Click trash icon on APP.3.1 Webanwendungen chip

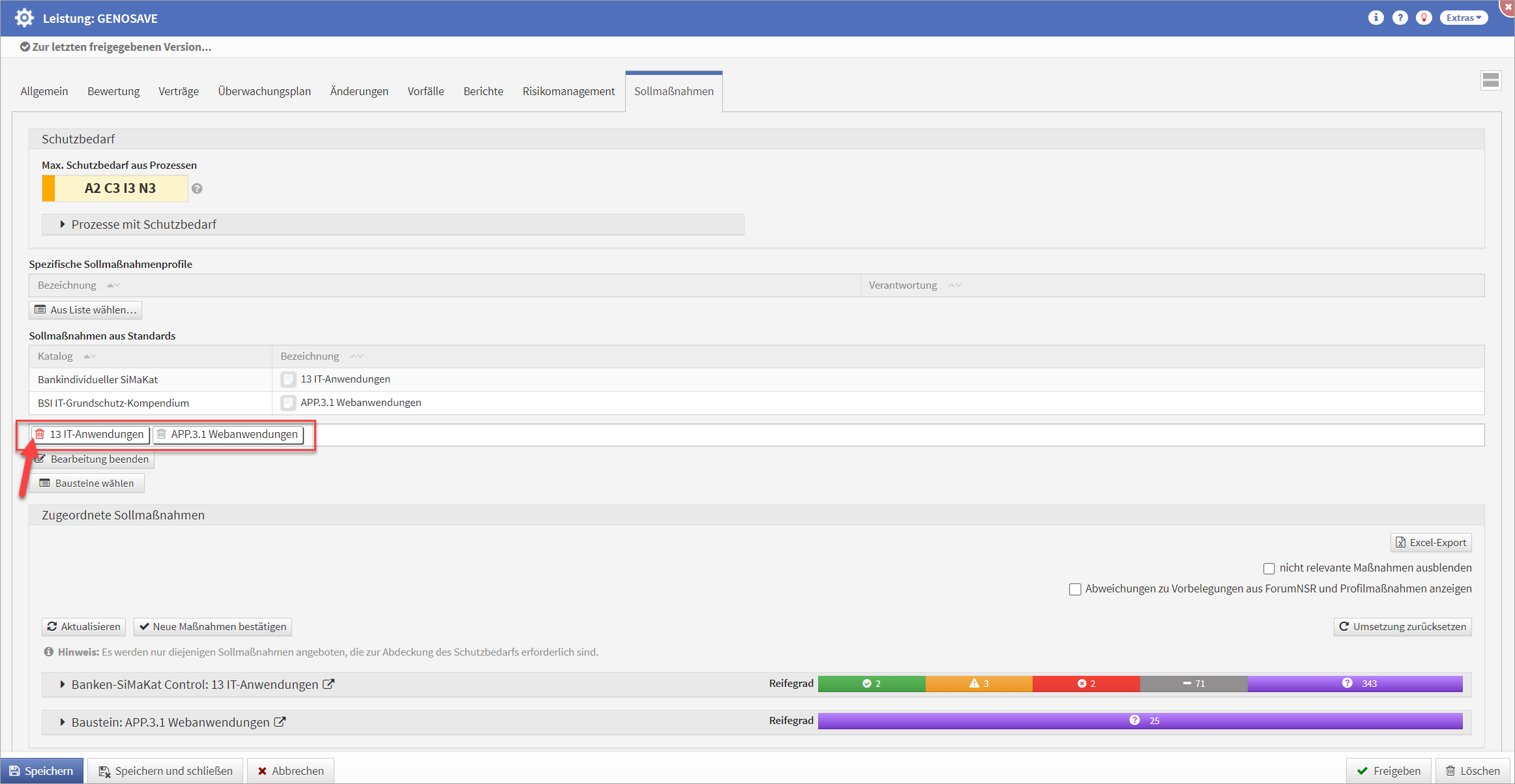coord(162,434)
